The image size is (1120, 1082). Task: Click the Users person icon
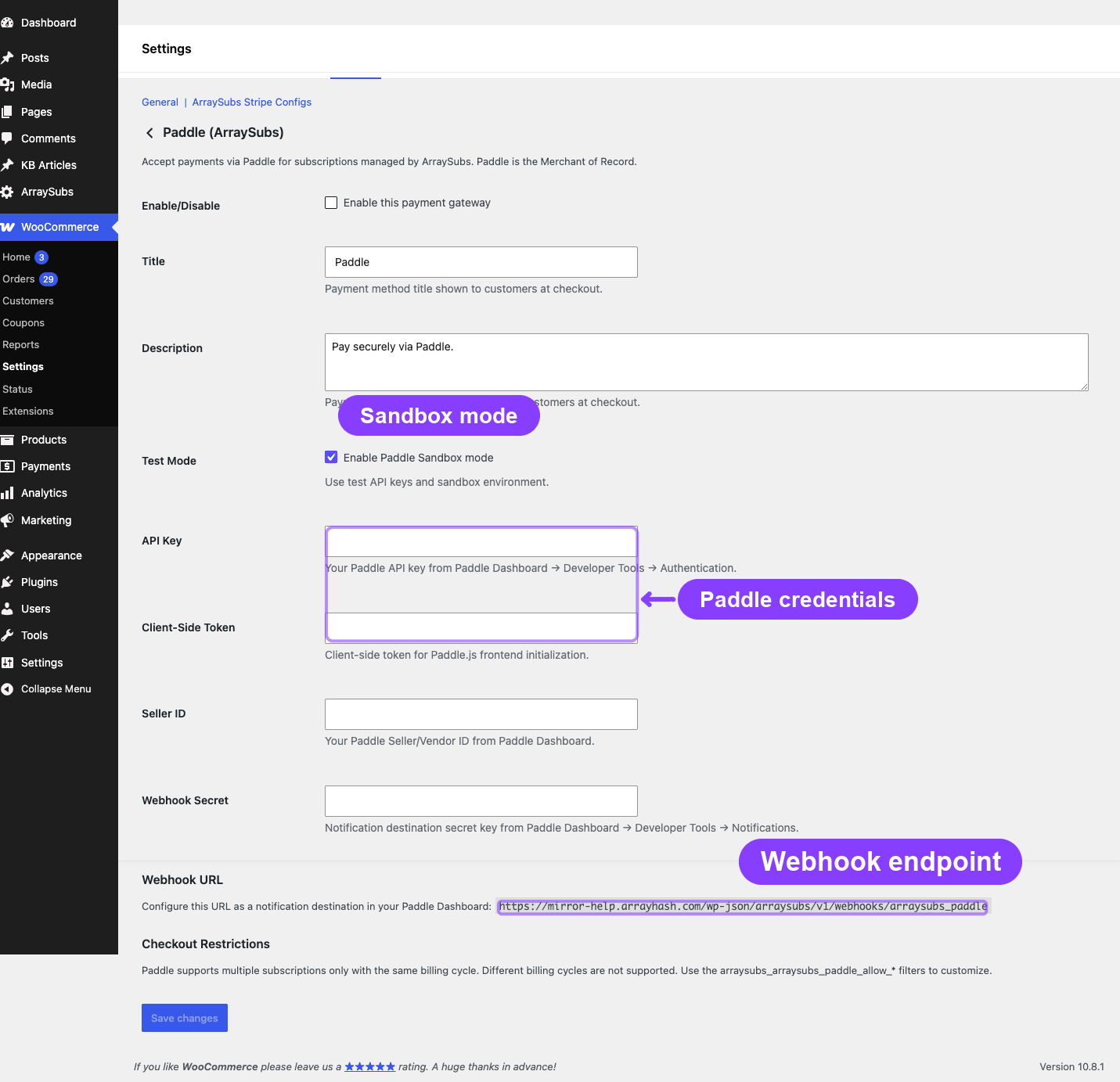coord(7,609)
